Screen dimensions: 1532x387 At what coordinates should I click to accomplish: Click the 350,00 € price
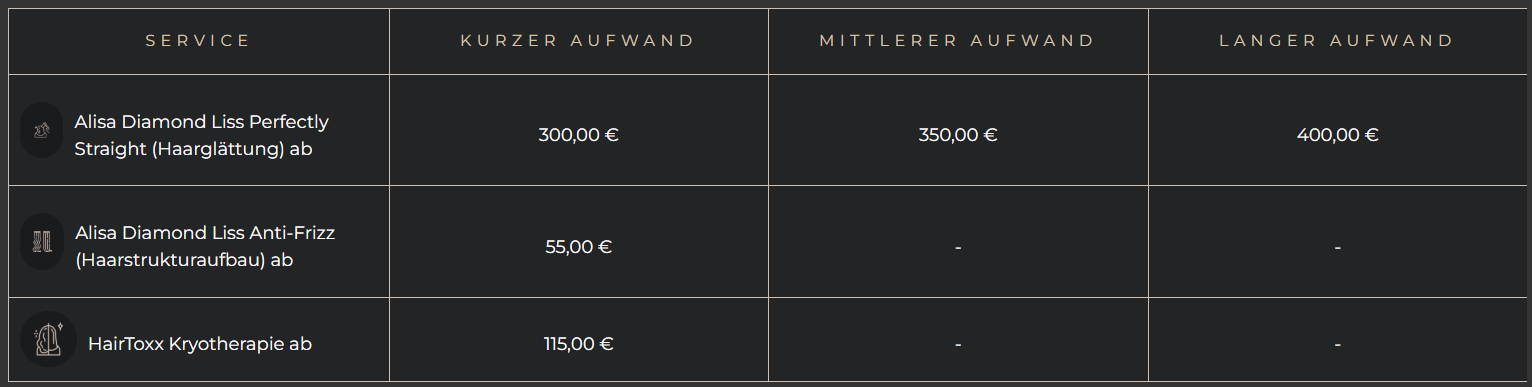(x=958, y=135)
